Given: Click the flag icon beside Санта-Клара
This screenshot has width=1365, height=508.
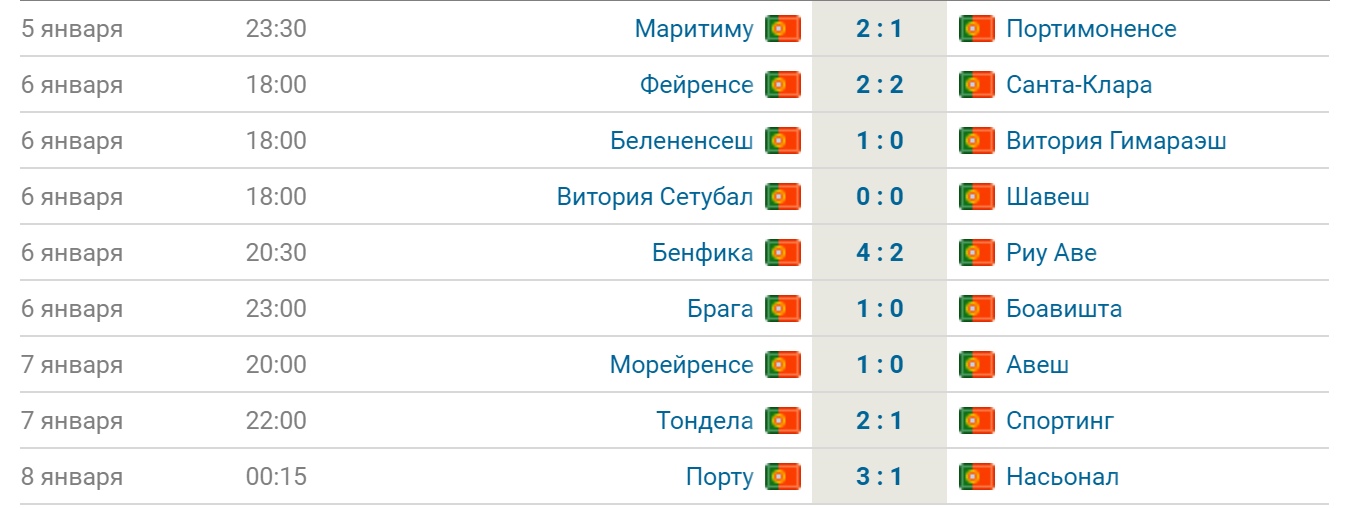Looking at the screenshot, I should click(977, 85).
